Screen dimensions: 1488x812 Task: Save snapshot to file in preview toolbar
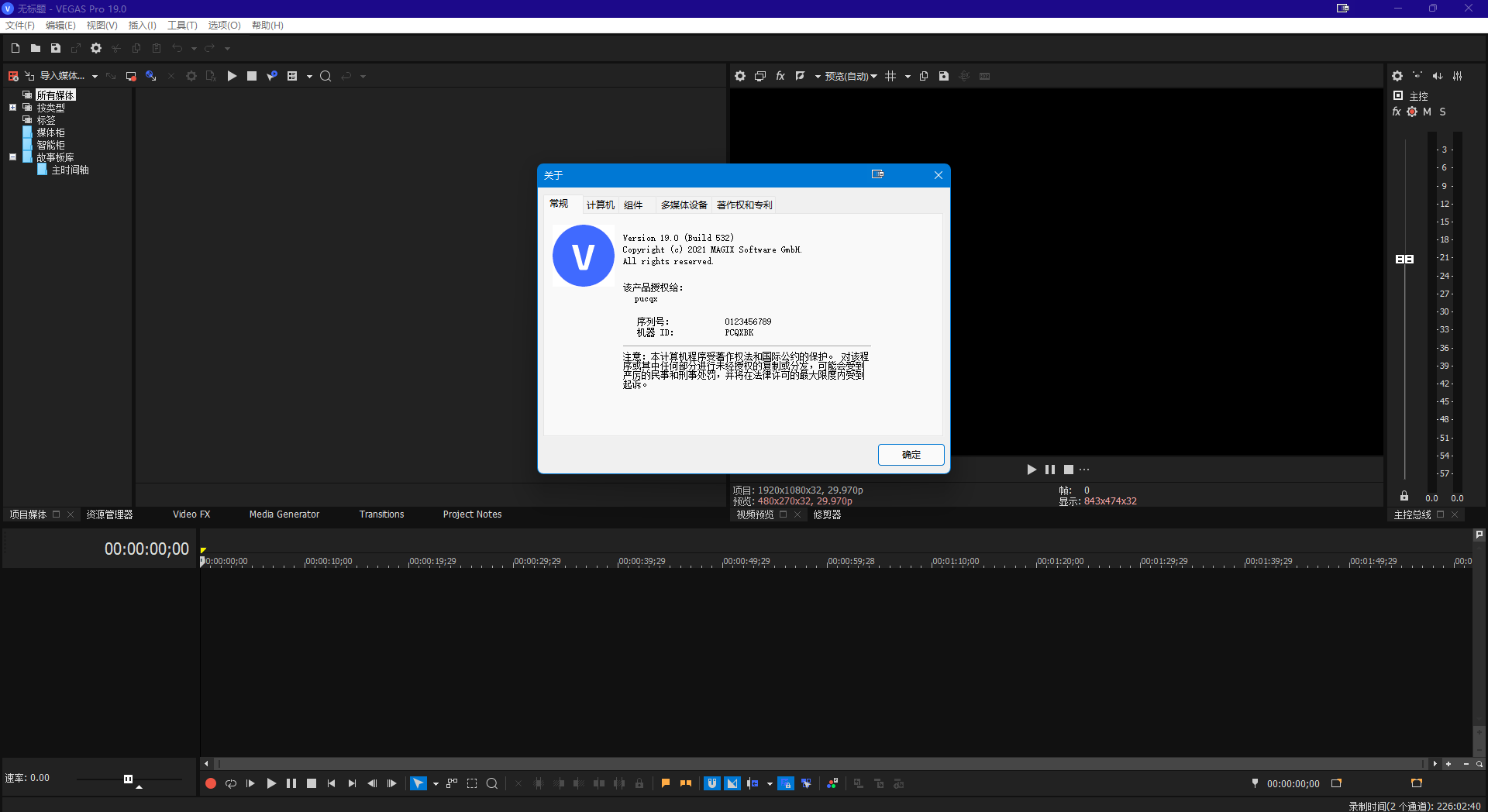[x=944, y=76]
